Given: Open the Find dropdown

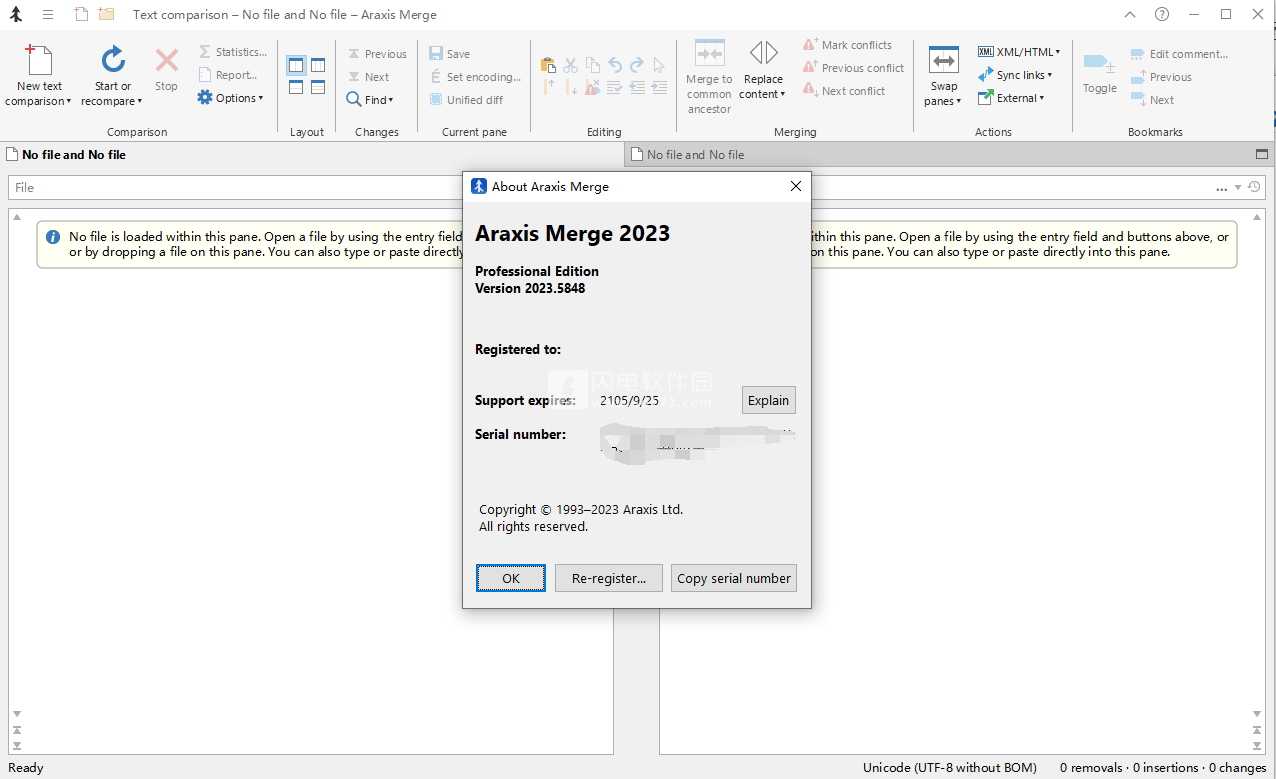Looking at the screenshot, I should point(370,100).
